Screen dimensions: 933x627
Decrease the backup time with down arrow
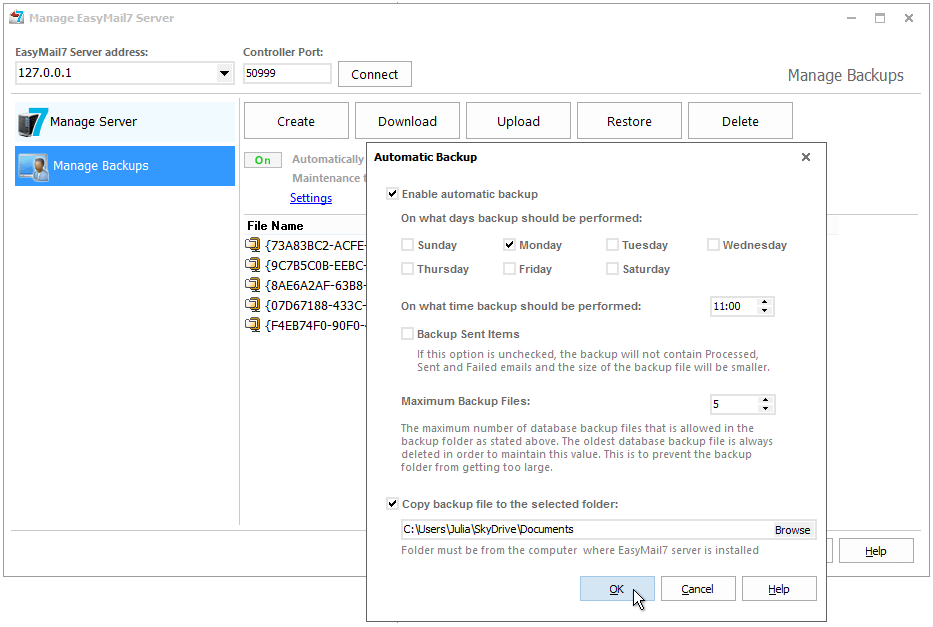click(x=765, y=311)
